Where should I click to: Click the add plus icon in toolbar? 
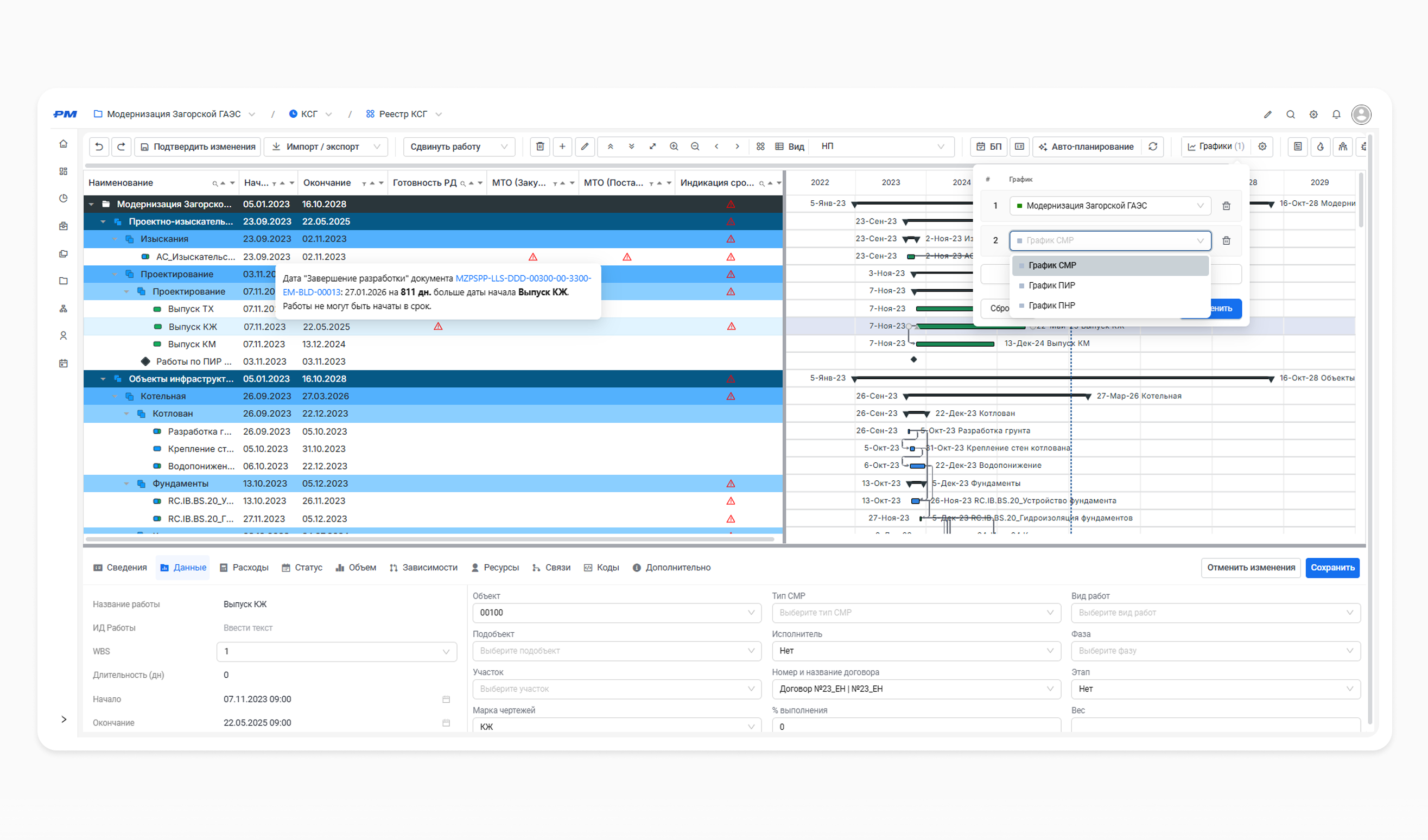tap(562, 147)
